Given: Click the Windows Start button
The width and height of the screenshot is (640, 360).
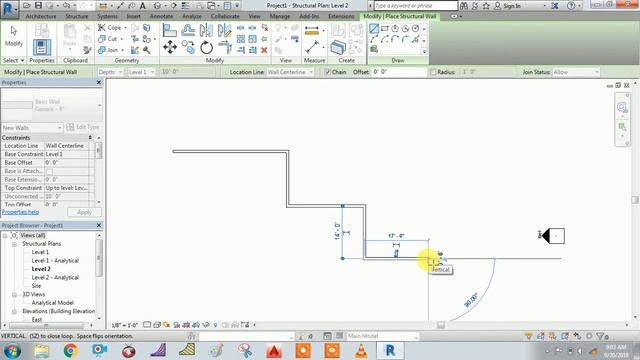Looking at the screenshot, I should pos(12,351).
